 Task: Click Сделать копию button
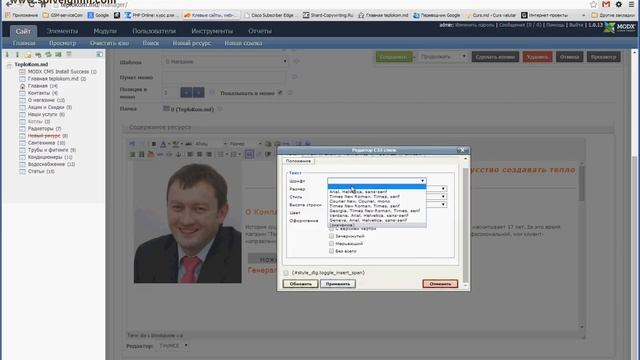(x=496, y=57)
